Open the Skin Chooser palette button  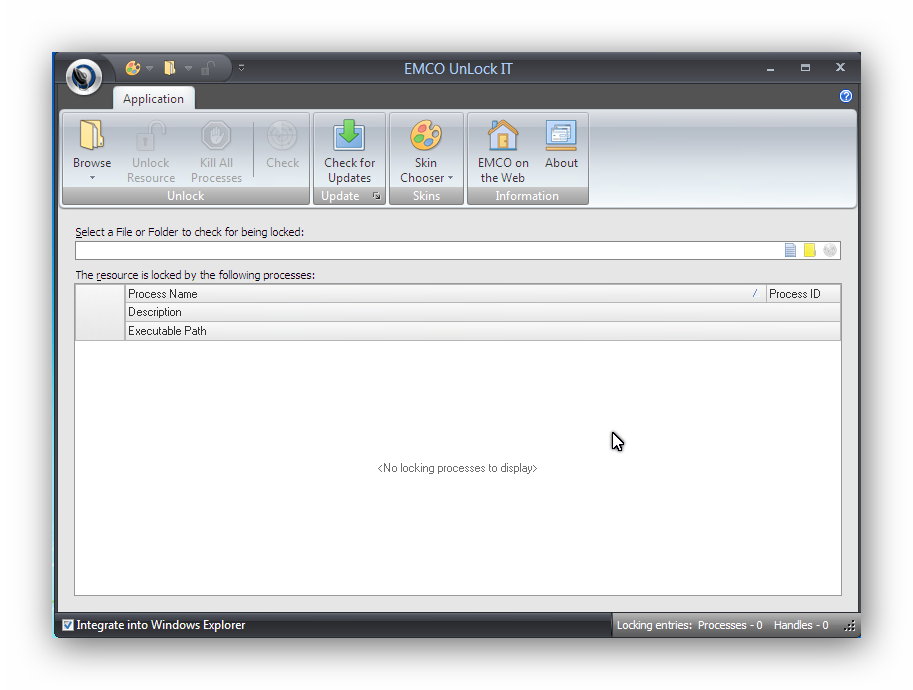click(x=426, y=152)
